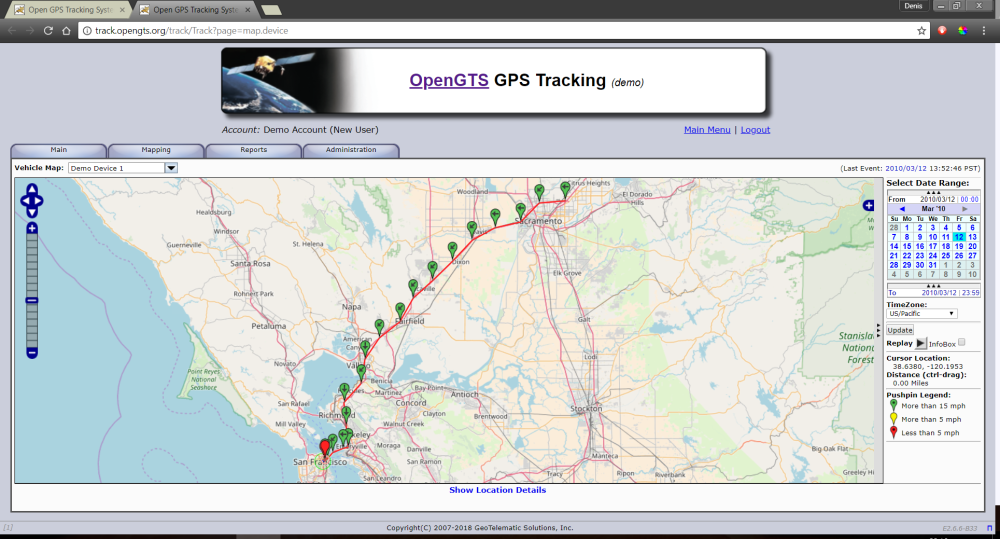1000x539 pixels.
Task: Start the track Replay play button
Action: [x=921, y=343]
